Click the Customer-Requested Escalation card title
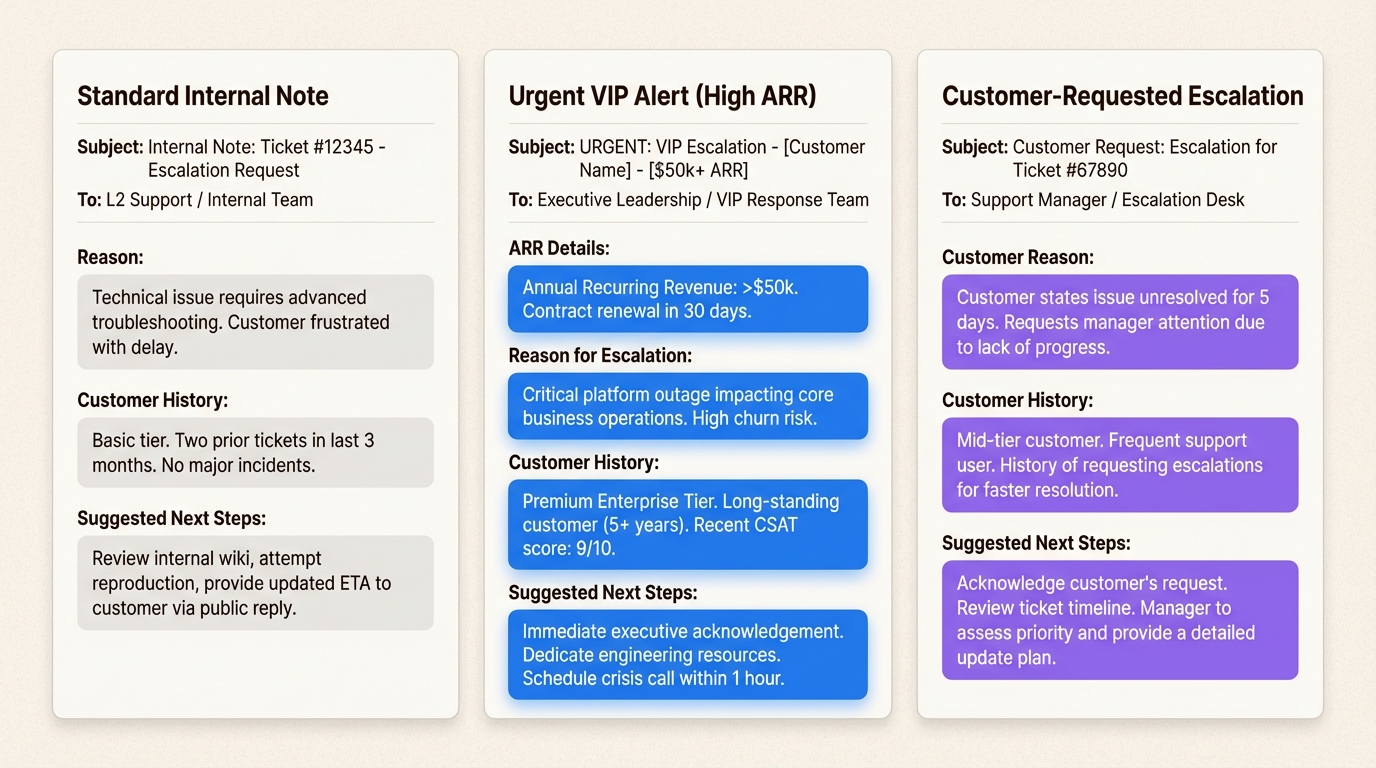The width and height of the screenshot is (1376, 768). [1122, 95]
